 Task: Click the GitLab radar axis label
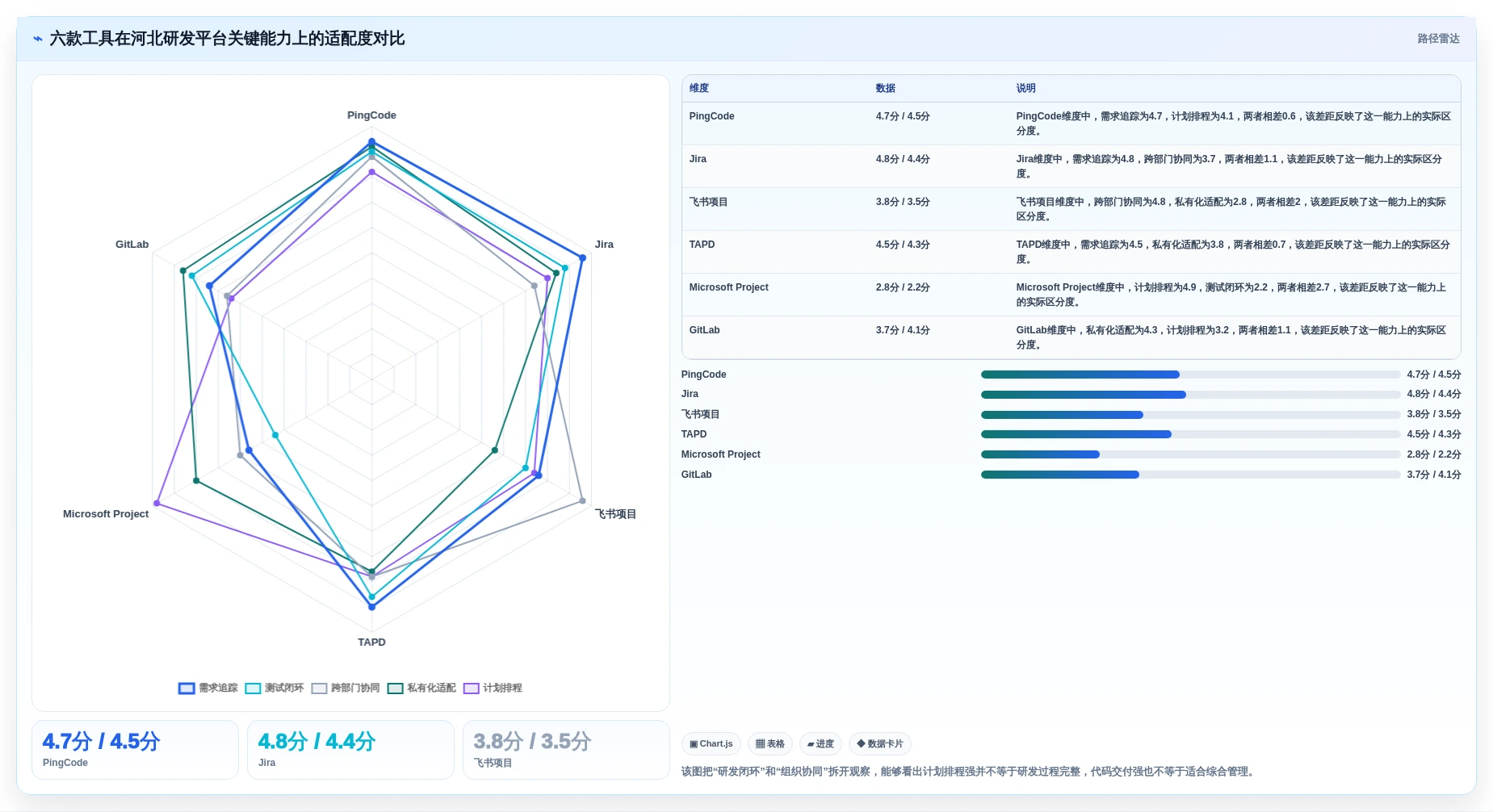pyautogui.click(x=132, y=245)
